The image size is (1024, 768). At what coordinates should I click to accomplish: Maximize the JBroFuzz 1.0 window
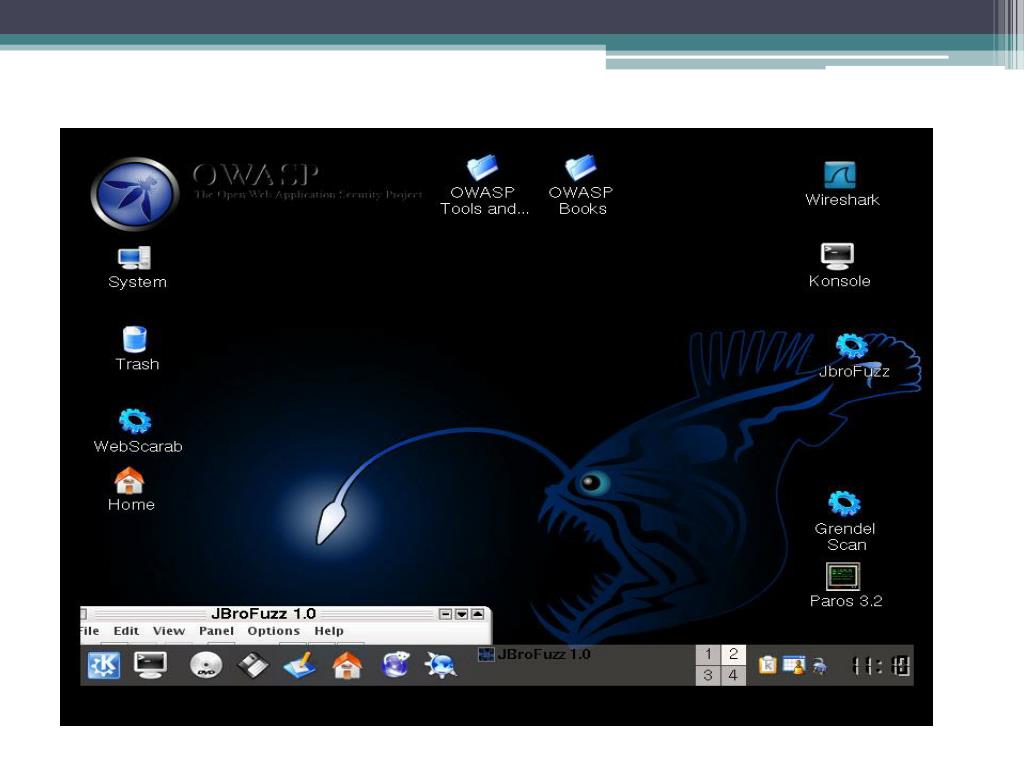(478, 614)
